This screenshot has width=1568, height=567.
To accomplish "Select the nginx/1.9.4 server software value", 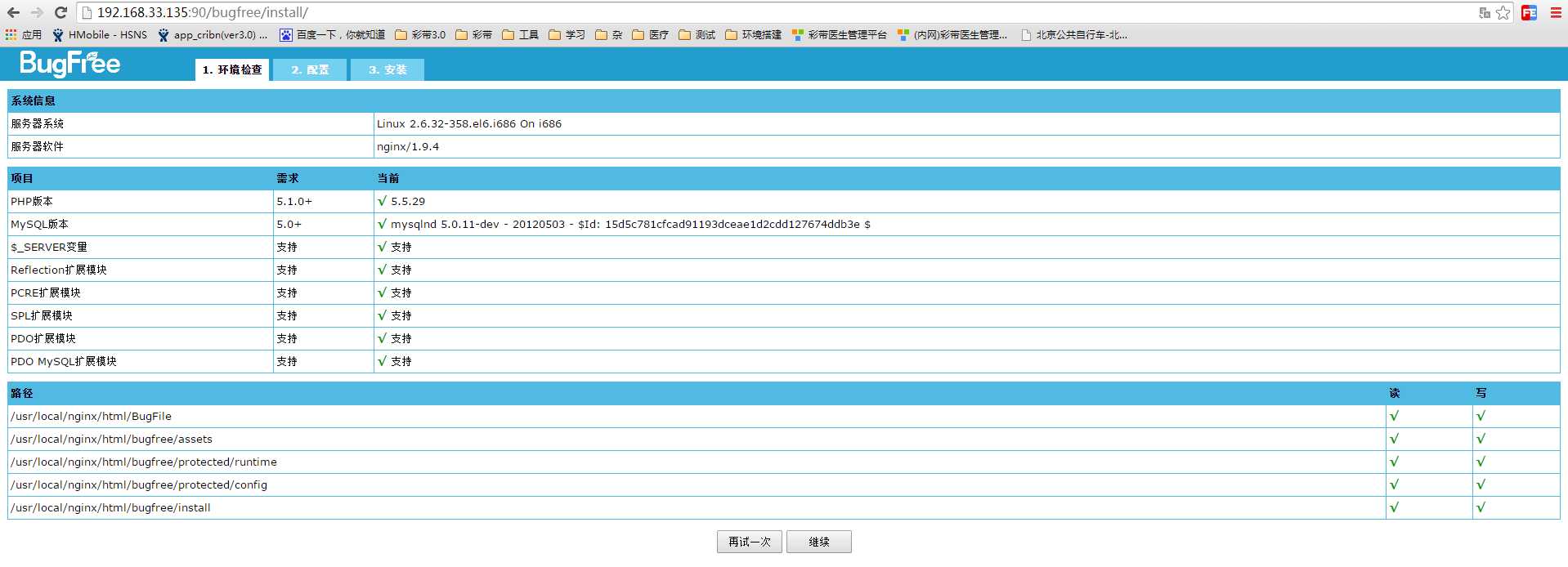I will pyautogui.click(x=408, y=147).
